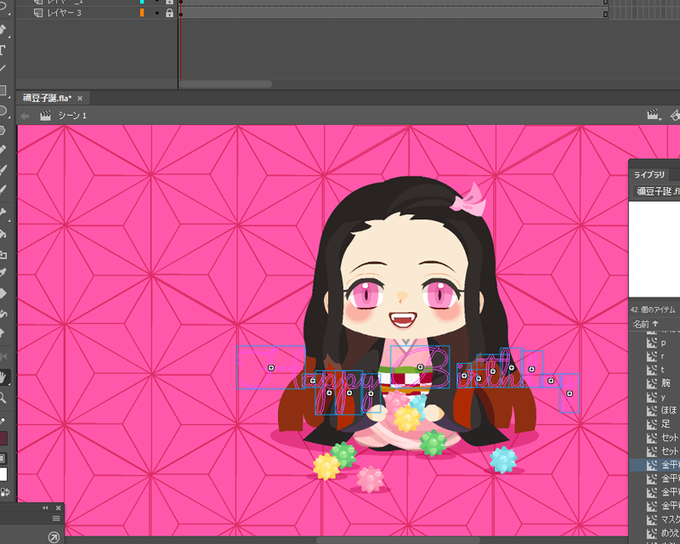Select the Text tool
The width and height of the screenshot is (680, 544).
point(2,50)
